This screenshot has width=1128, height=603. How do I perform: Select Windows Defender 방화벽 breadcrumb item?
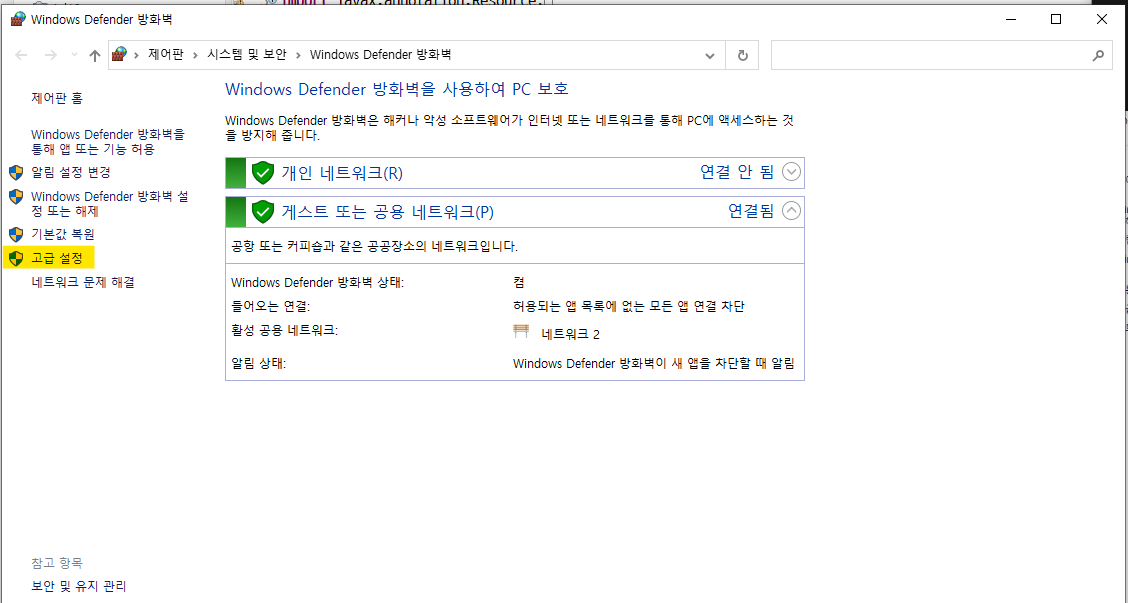coord(381,55)
